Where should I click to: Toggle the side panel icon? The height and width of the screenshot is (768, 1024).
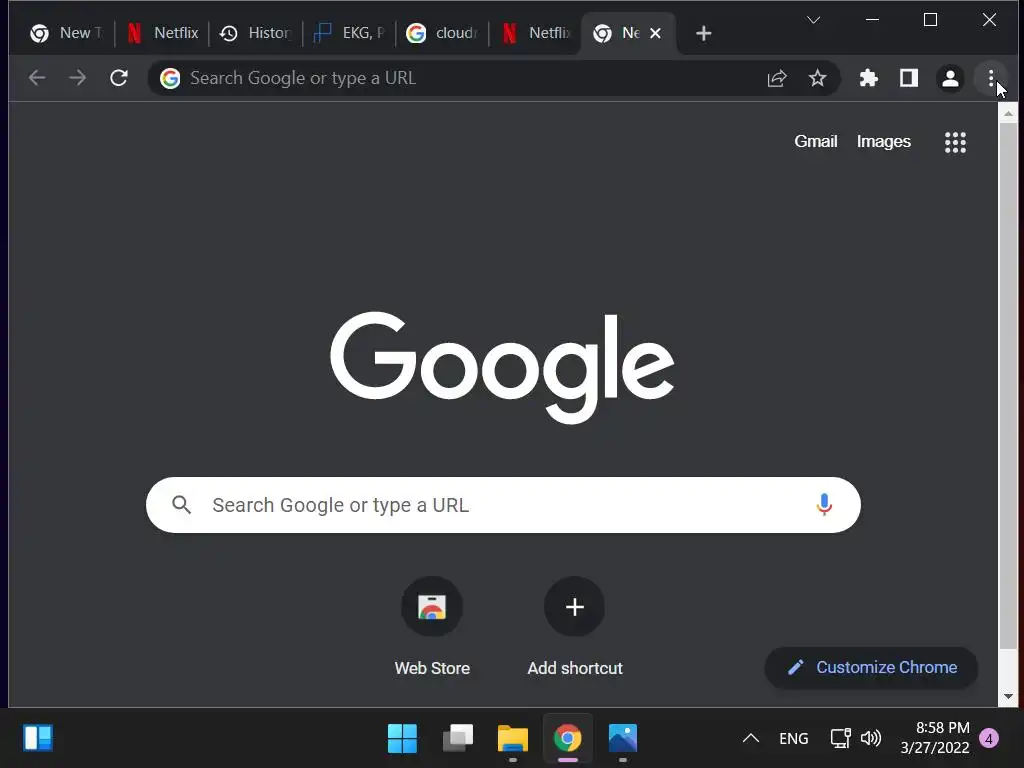coord(908,78)
